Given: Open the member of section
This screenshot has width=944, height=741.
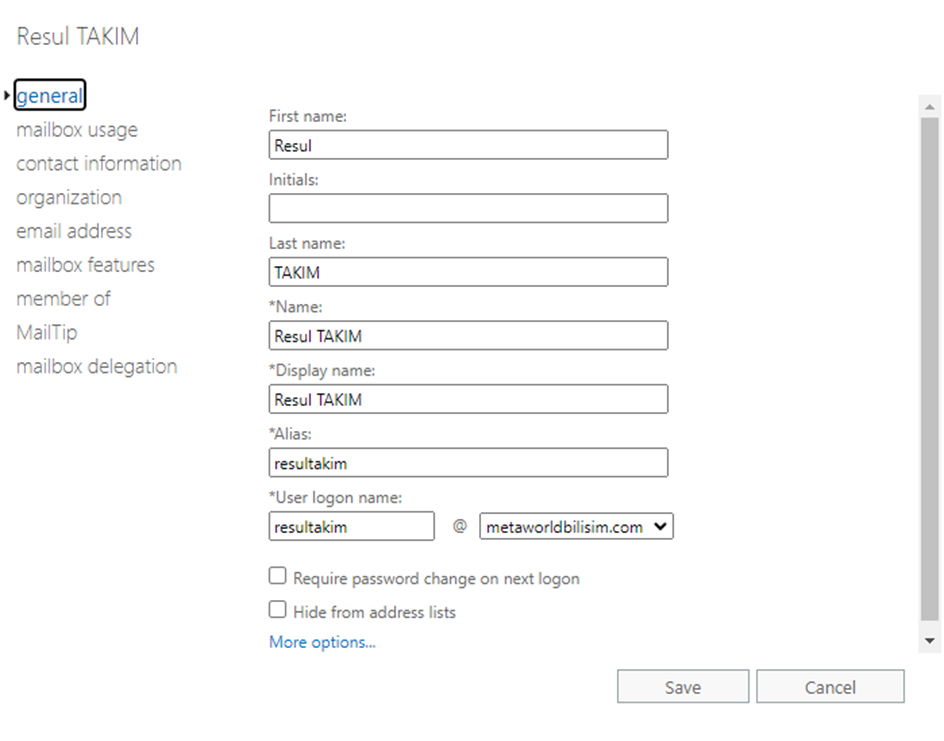Looking at the screenshot, I should point(63,299).
